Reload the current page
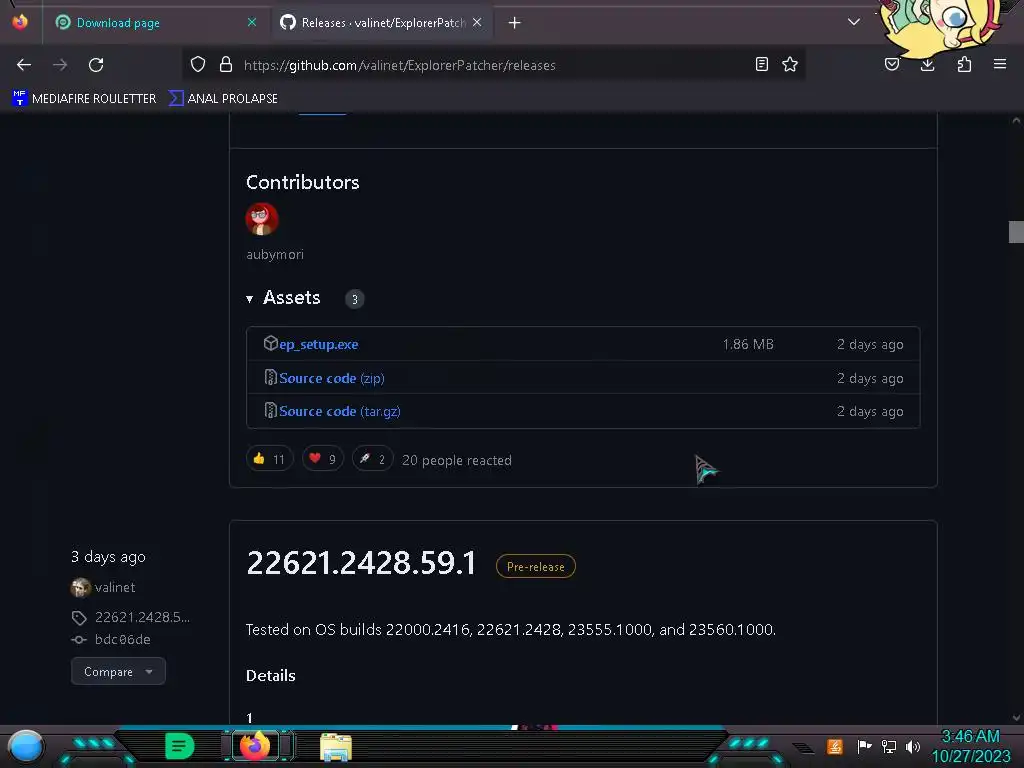The image size is (1024, 768). (x=96, y=65)
